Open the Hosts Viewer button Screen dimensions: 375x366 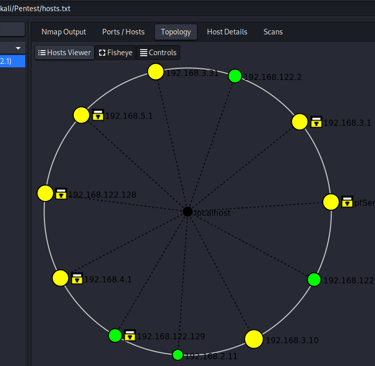click(64, 53)
